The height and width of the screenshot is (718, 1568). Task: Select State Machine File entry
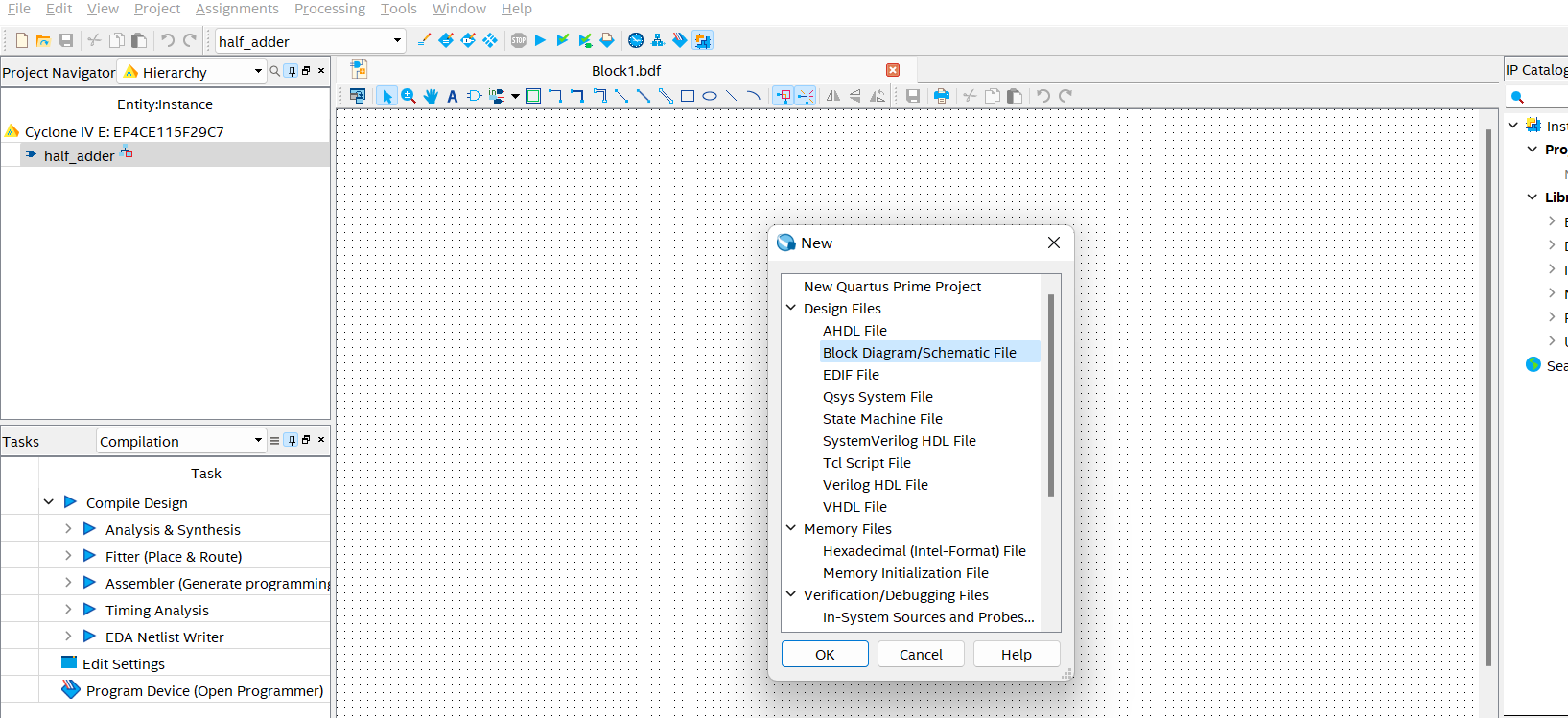(x=882, y=418)
